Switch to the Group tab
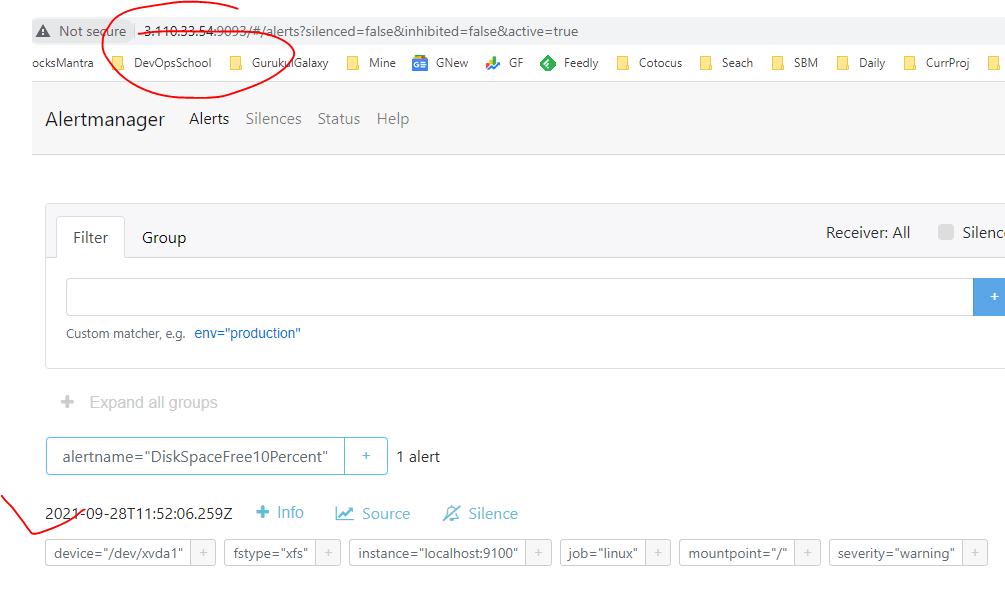Image resolution: width=1005 pixels, height=609 pixels. (x=164, y=238)
